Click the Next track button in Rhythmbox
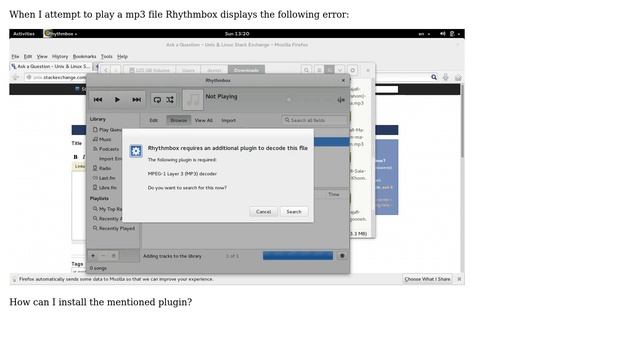This screenshot has height=360, width=640. (136, 100)
